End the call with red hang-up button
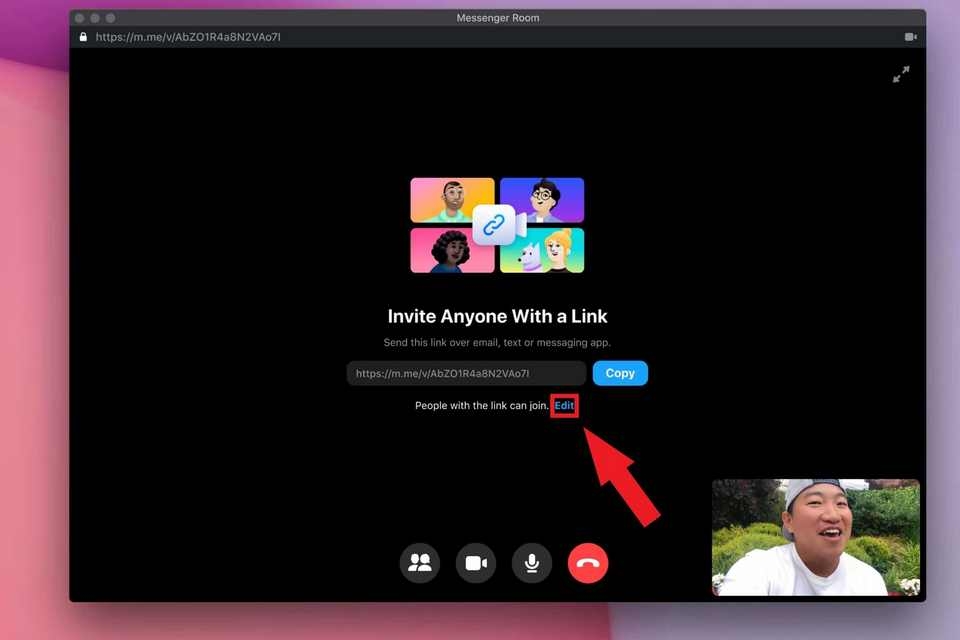Screen dimensions: 960x640 click(x=588, y=563)
